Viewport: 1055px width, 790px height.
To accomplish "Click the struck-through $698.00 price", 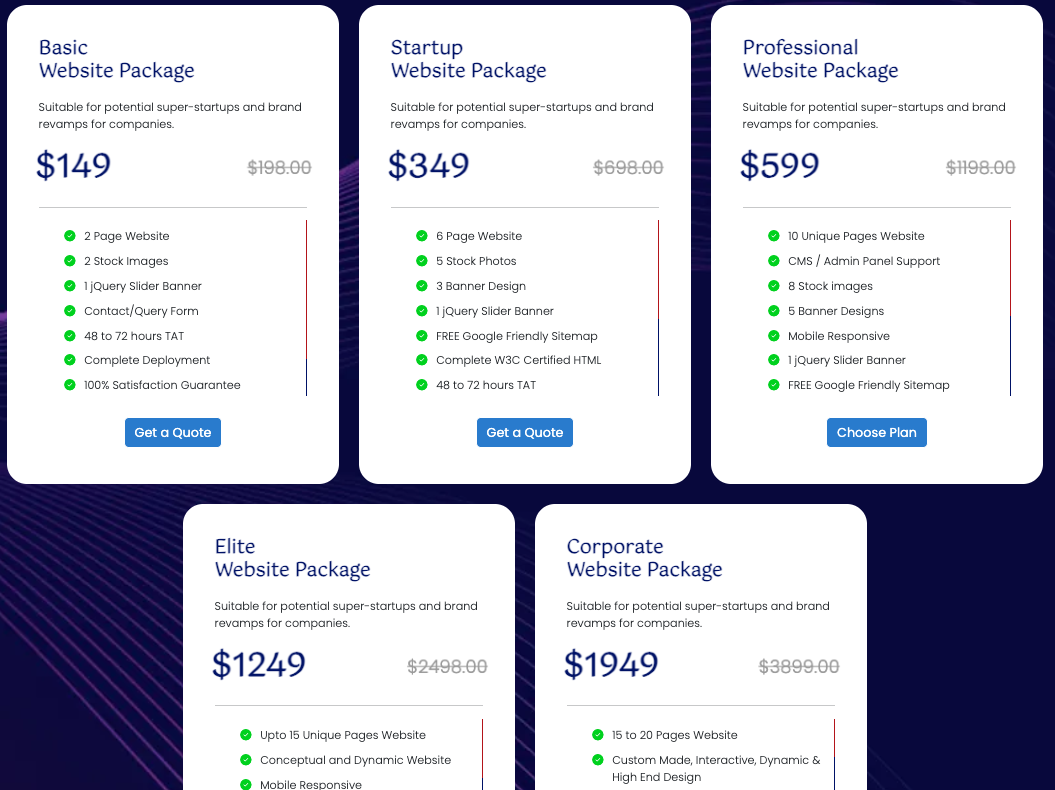I will click(628, 168).
